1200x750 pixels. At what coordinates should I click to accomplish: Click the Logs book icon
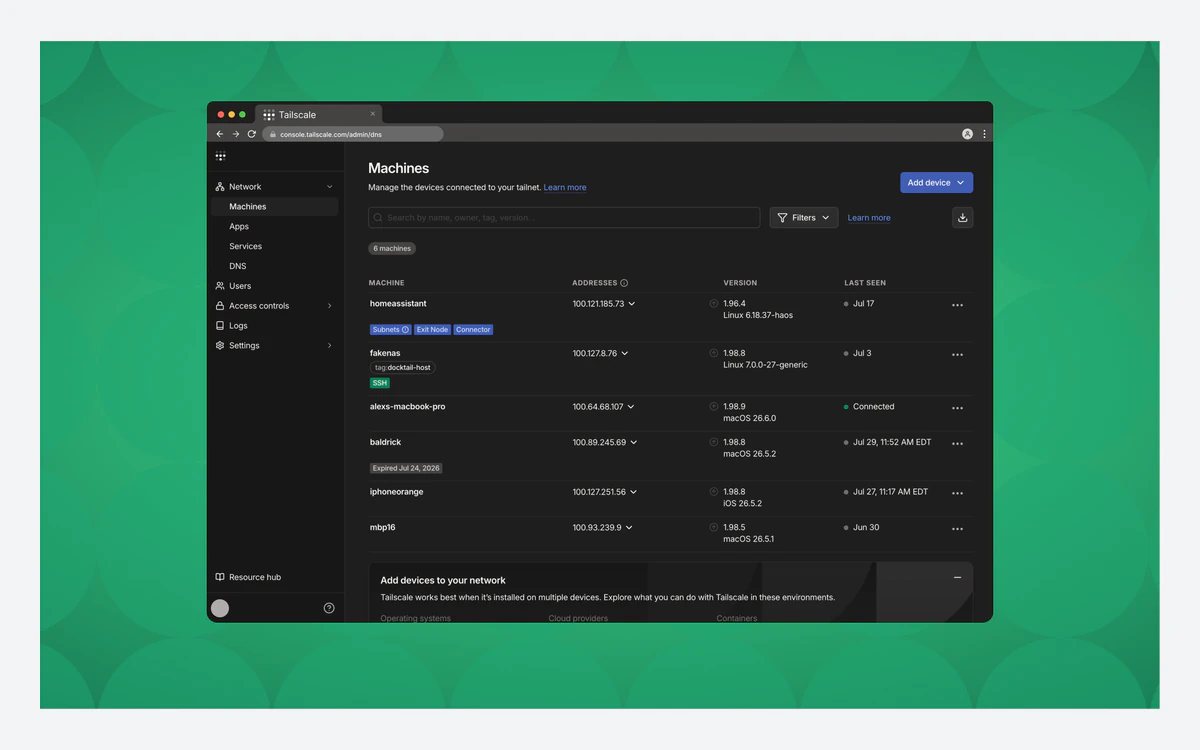point(220,326)
